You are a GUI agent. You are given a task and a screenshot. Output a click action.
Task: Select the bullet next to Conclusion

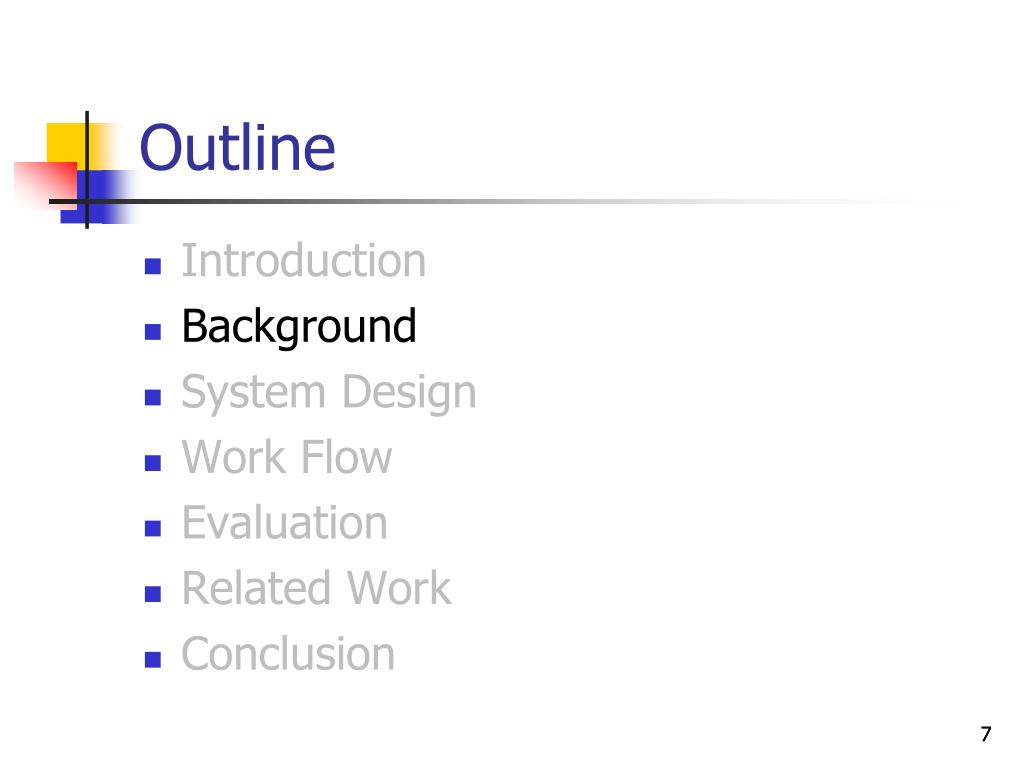153,659
